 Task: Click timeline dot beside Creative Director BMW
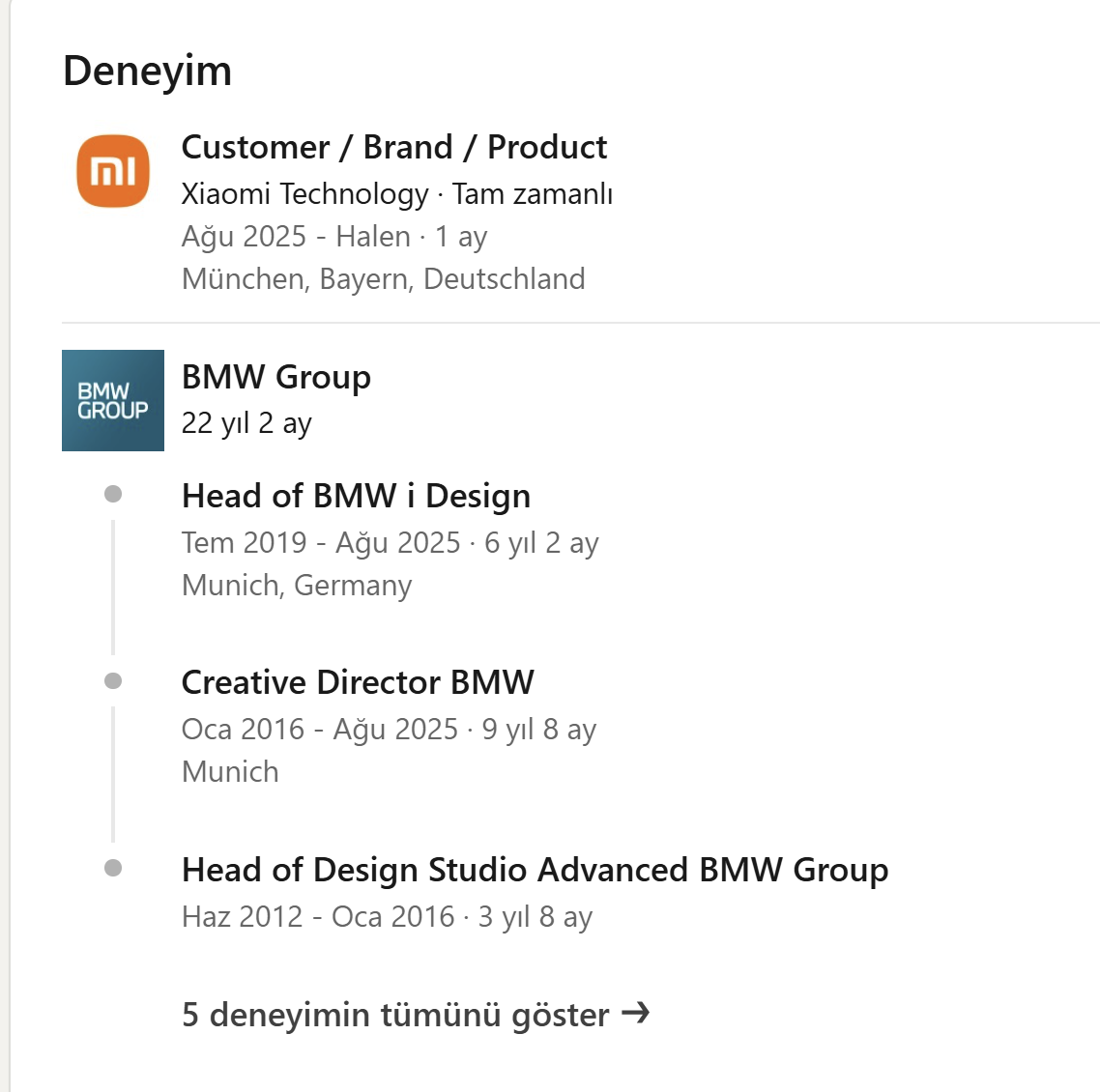113,681
